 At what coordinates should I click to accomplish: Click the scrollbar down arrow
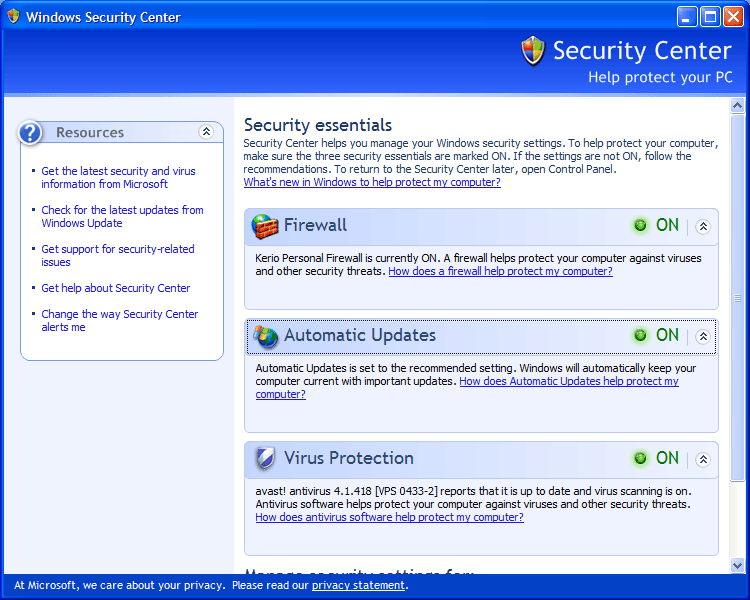[x=737, y=565]
